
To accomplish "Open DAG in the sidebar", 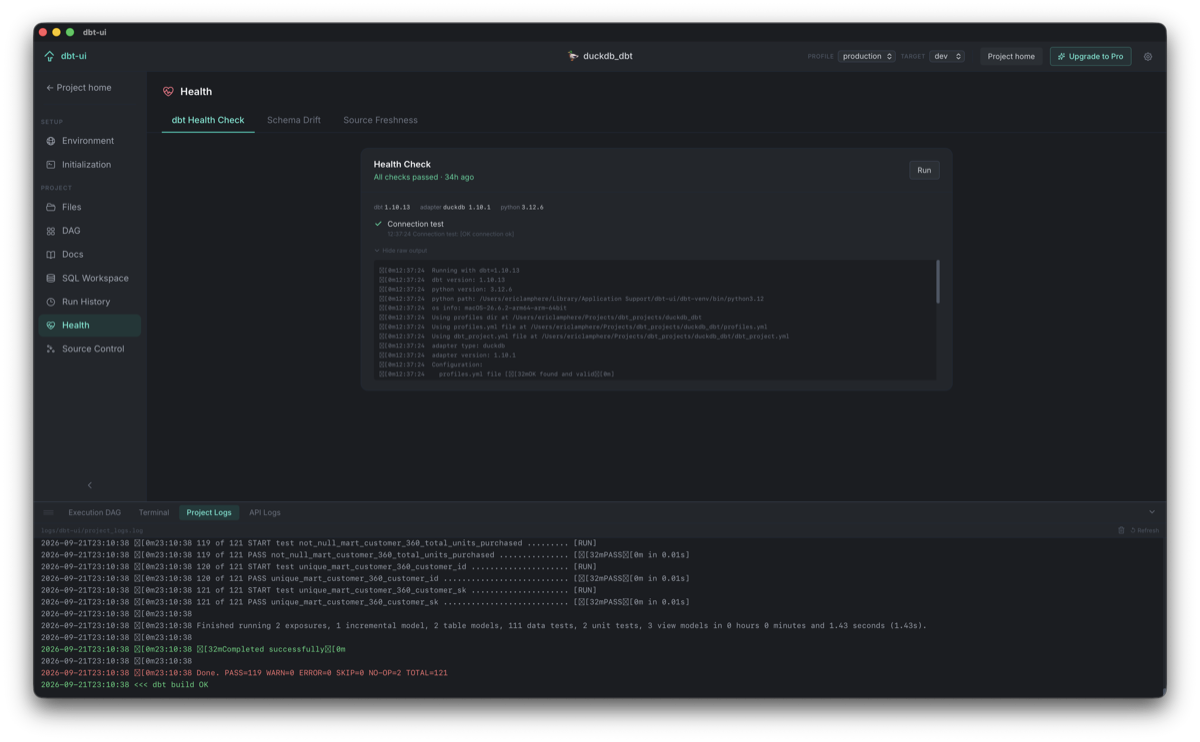I will click(90, 231).
